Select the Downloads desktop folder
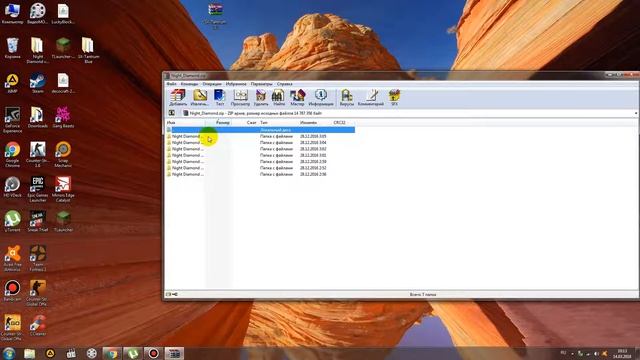The image size is (640, 360). coord(38,118)
